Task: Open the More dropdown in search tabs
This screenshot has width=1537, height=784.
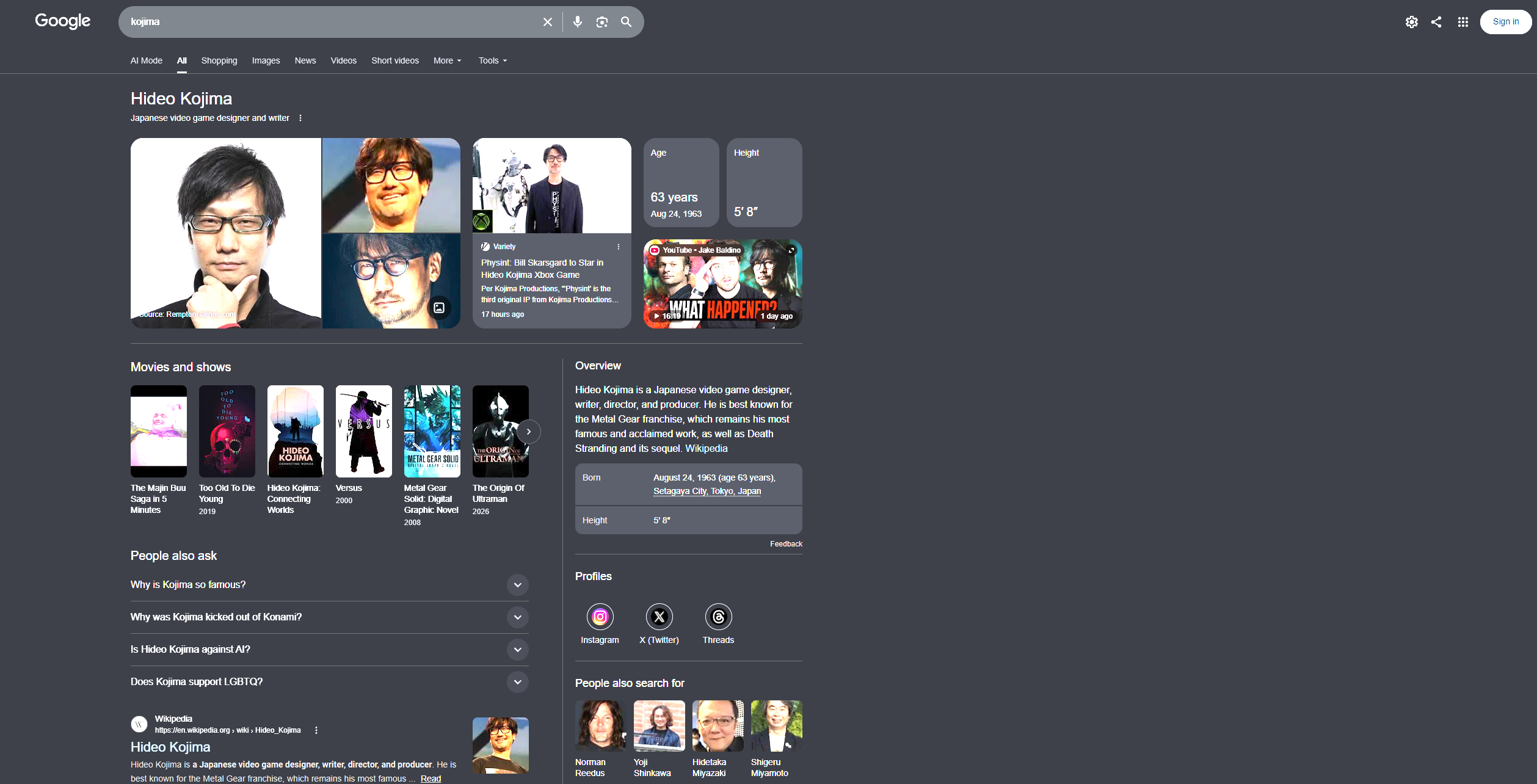Action: (448, 60)
